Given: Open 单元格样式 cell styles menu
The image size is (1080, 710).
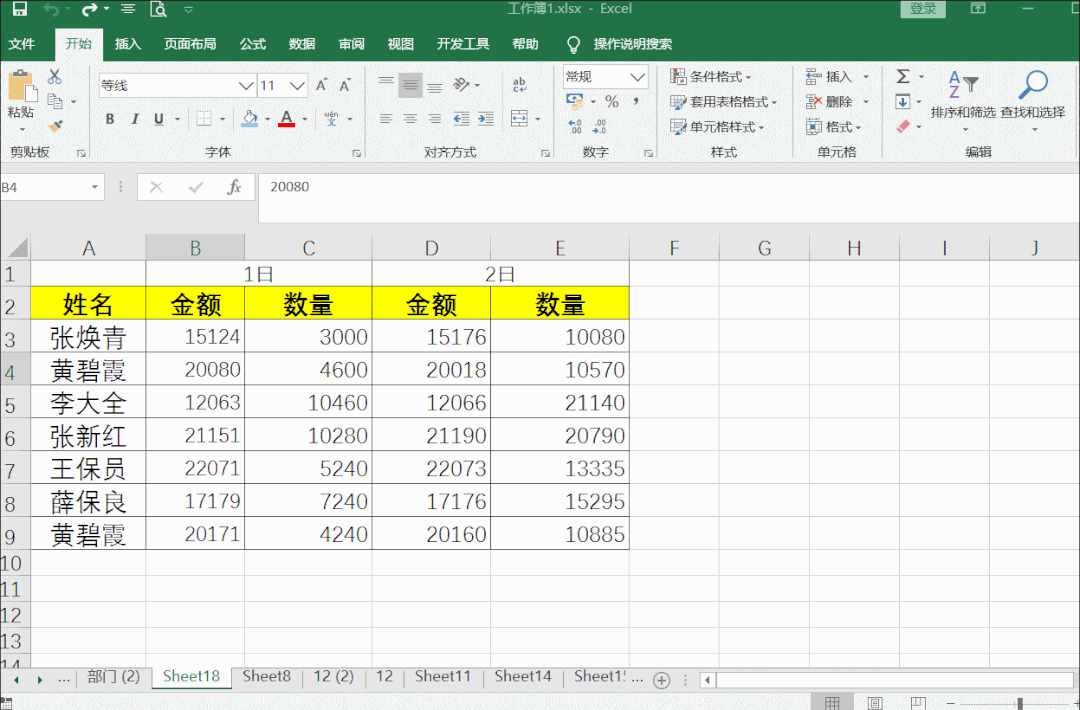Looking at the screenshot, I should pos(717,127).
